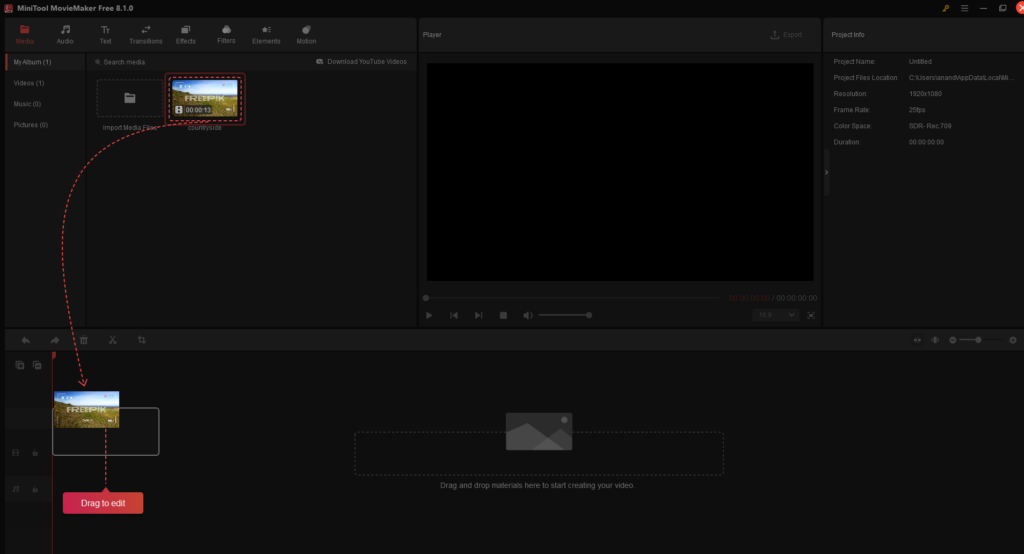Click the fit-timeline-to-window icon

tap(918, 340)
